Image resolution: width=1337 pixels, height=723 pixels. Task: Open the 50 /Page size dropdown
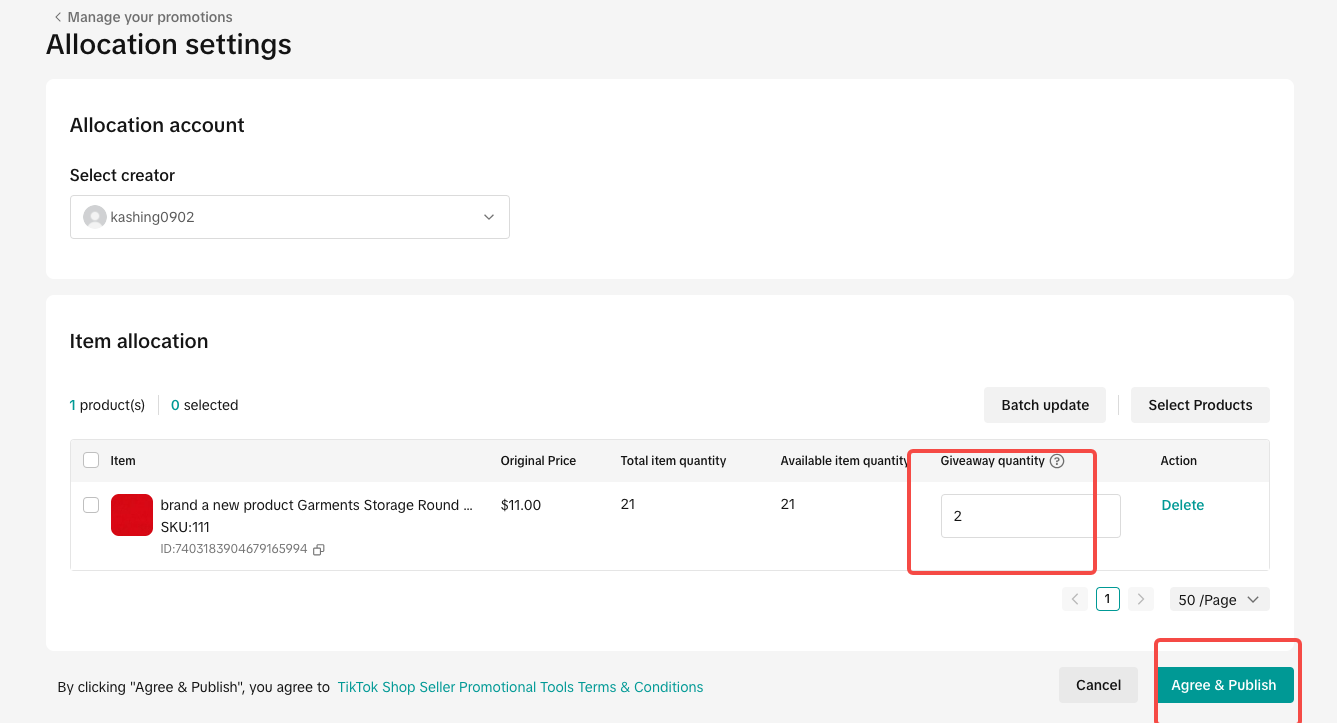[1219, 599]
